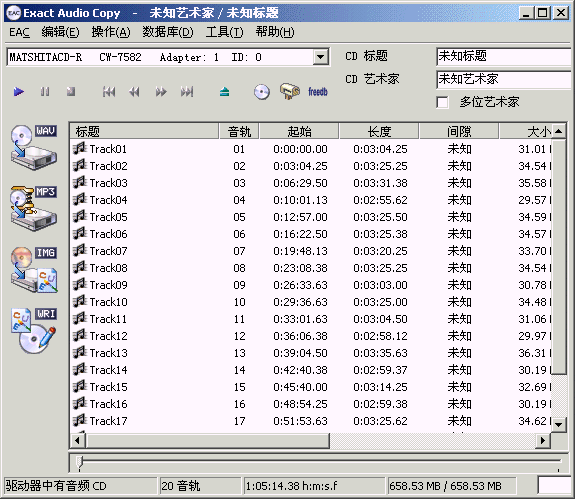This screenshot has width=575, height=499.
Task: Click the playback position slider handle
Action: point(80,462)
